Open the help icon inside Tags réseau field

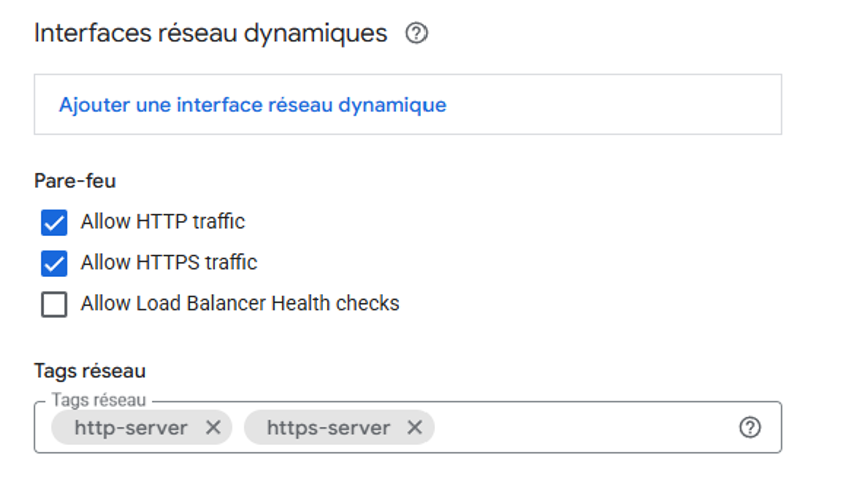click(x=750, y=428)
